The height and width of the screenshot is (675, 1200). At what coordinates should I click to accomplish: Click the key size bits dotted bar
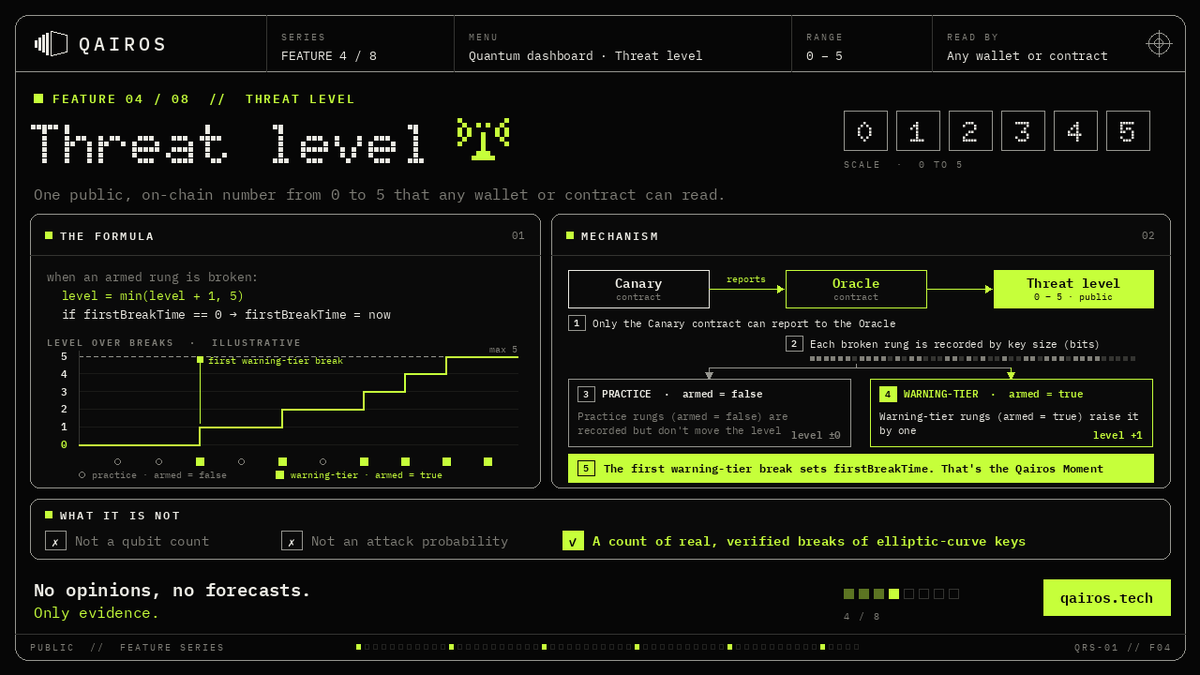(972, 358)
